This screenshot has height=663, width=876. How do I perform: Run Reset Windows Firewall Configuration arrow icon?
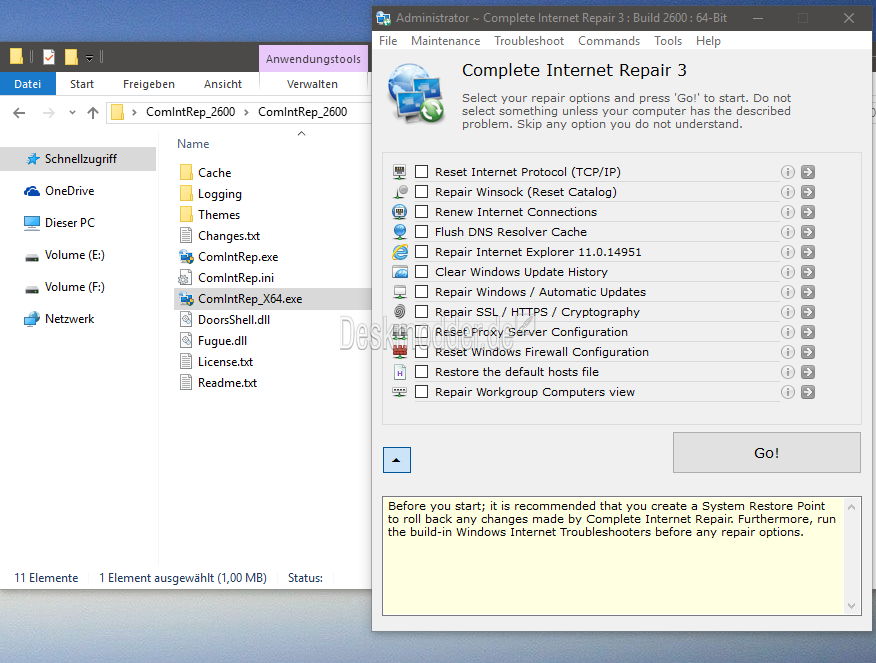pos(807,352)
